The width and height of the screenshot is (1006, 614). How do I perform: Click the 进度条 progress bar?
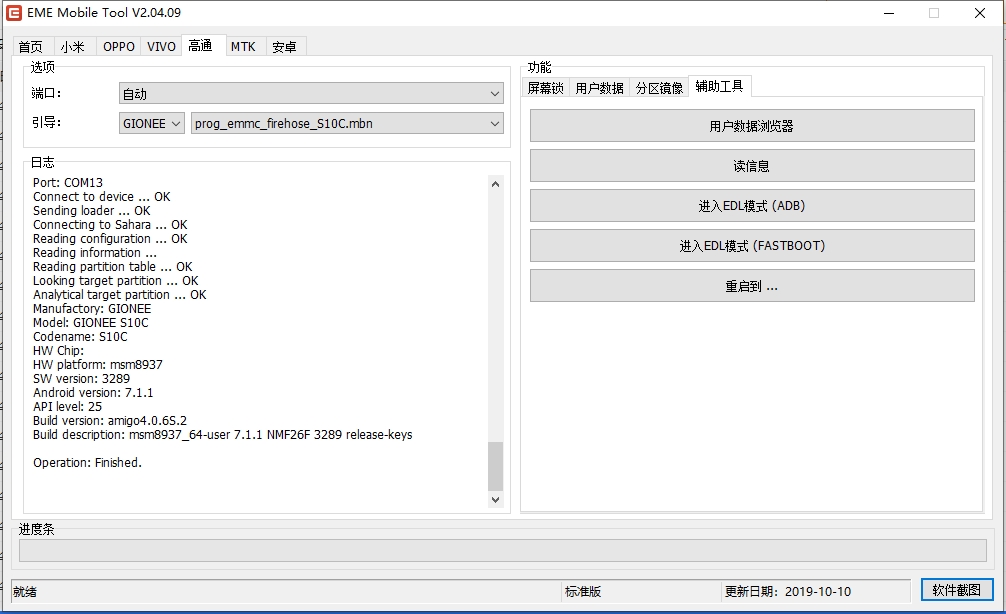click(502, 550)
